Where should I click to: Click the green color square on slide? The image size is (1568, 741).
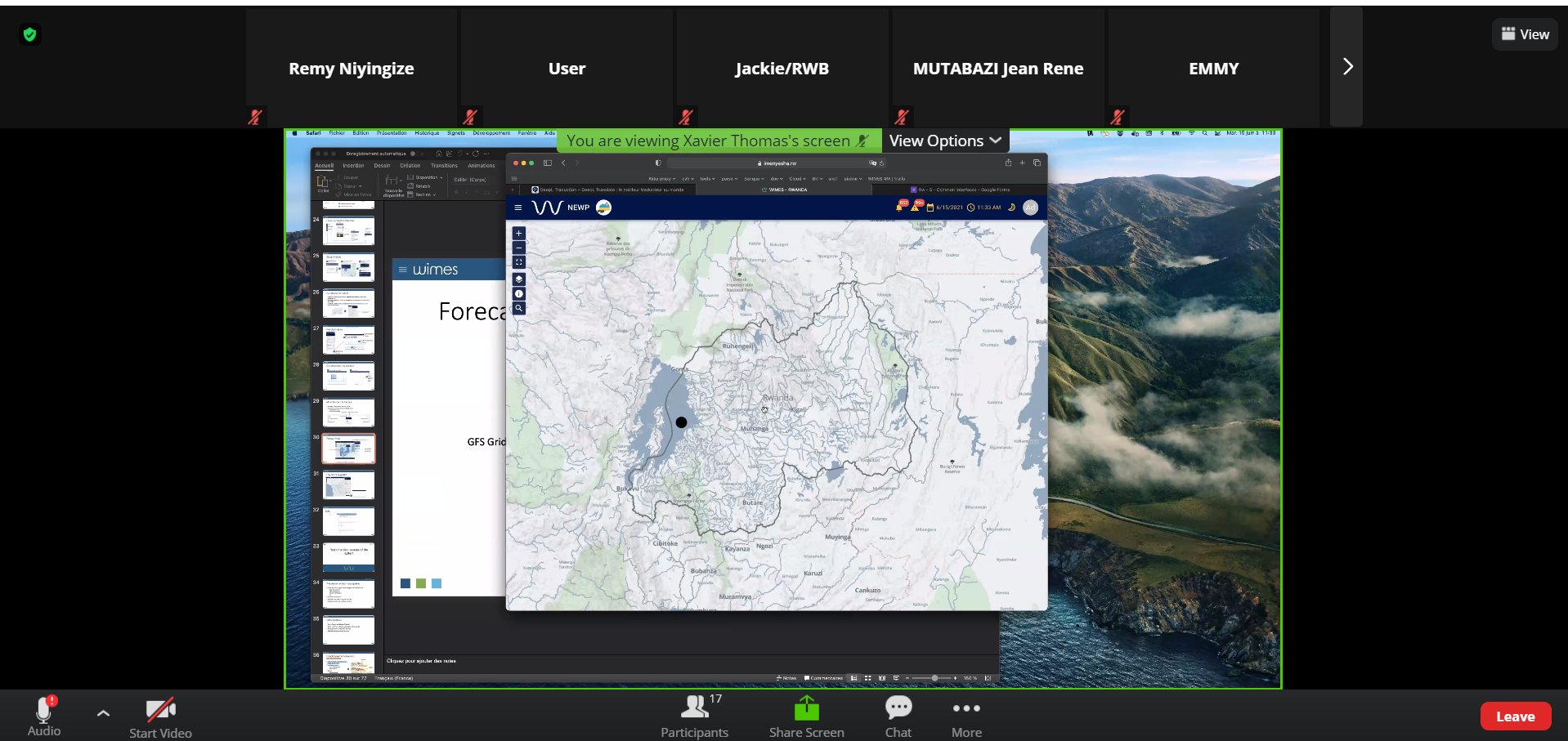(421, 583)
